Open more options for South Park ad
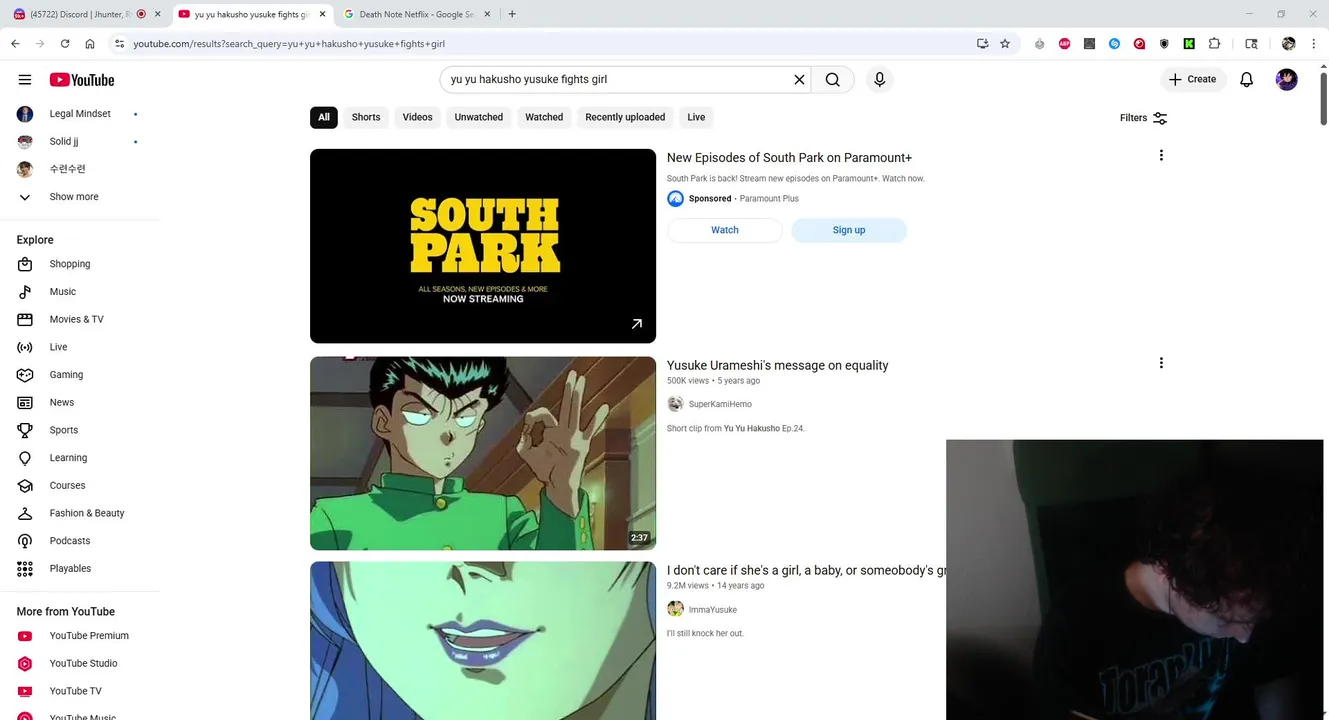The height and width of the screenshot is (720, 1329). coord(1161,155)
